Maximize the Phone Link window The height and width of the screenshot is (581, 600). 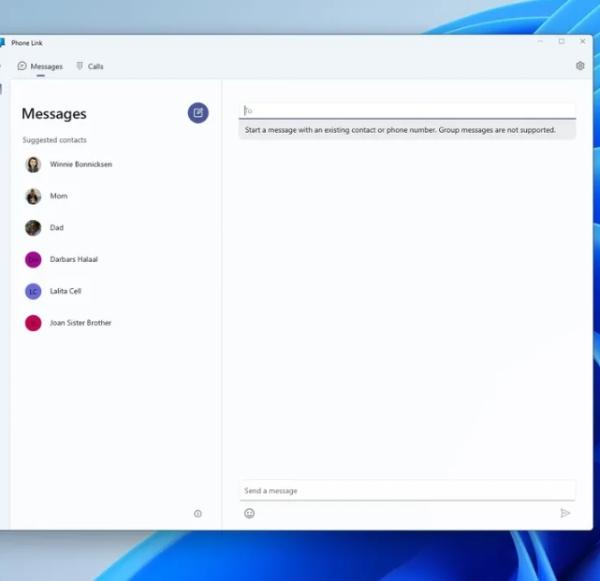561,41
